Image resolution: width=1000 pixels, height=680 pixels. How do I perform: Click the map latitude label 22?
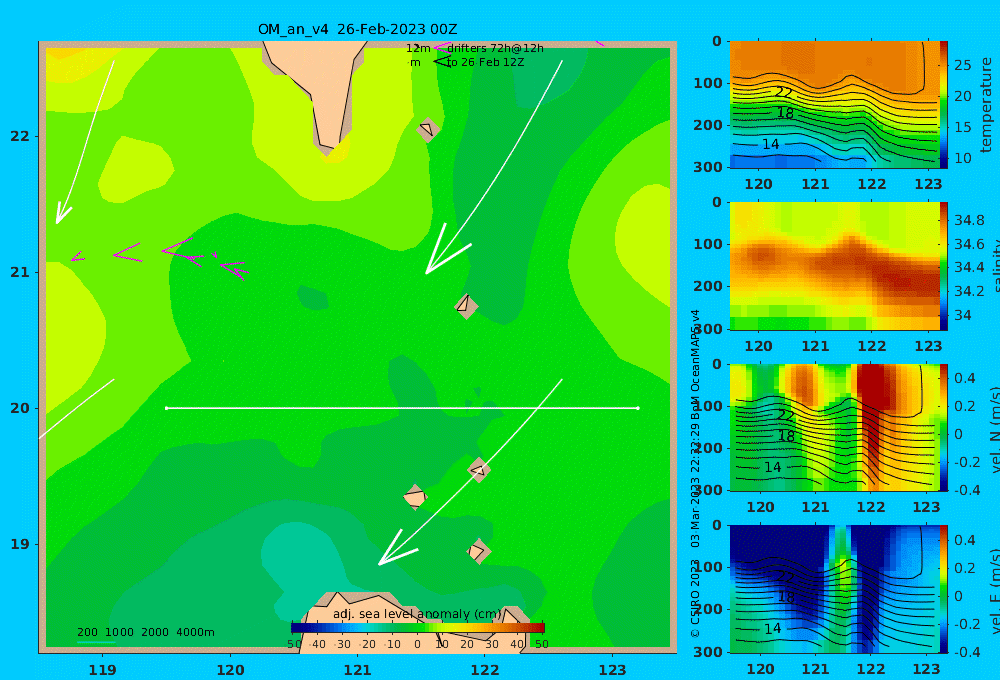[x=20, y=136]
